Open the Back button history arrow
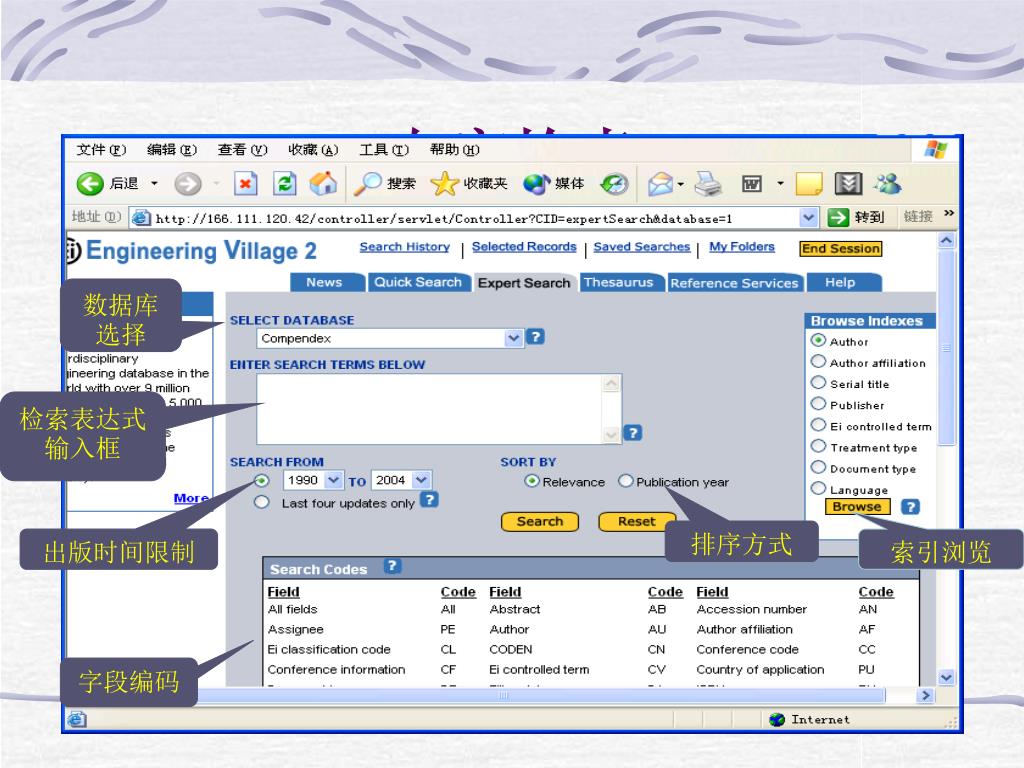 (154, 184)
